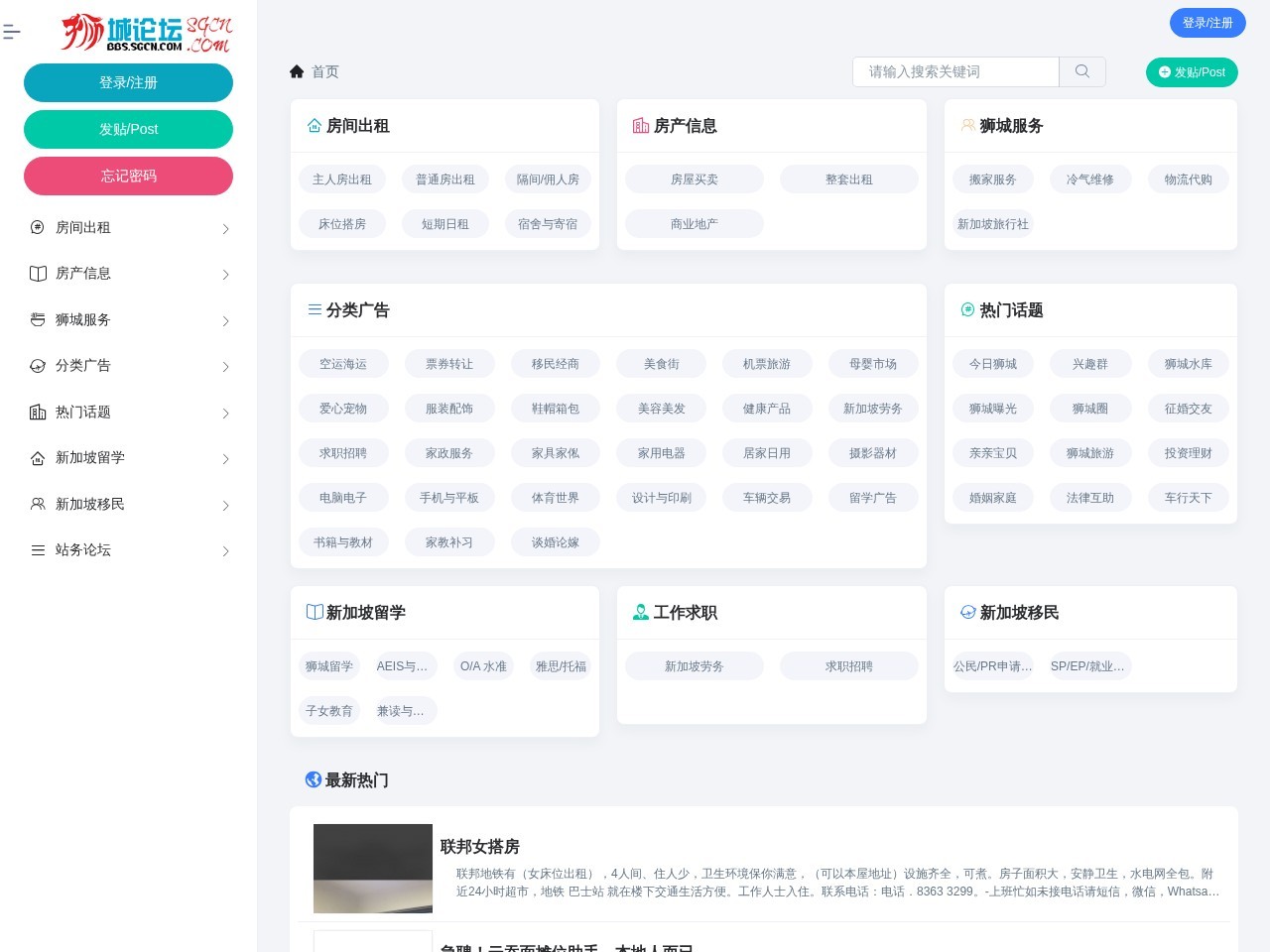Click the plus icon on 发贴/Post button
The height and width of the screenshot is (952, 1270).
pos(1164,71)
